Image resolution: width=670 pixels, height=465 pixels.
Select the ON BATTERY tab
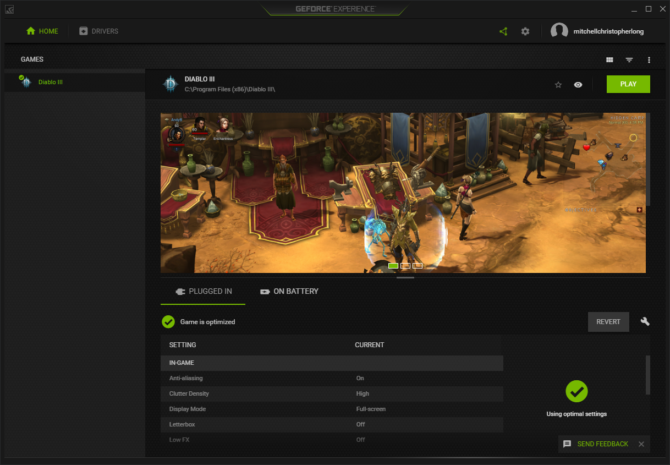click(289, 291)
